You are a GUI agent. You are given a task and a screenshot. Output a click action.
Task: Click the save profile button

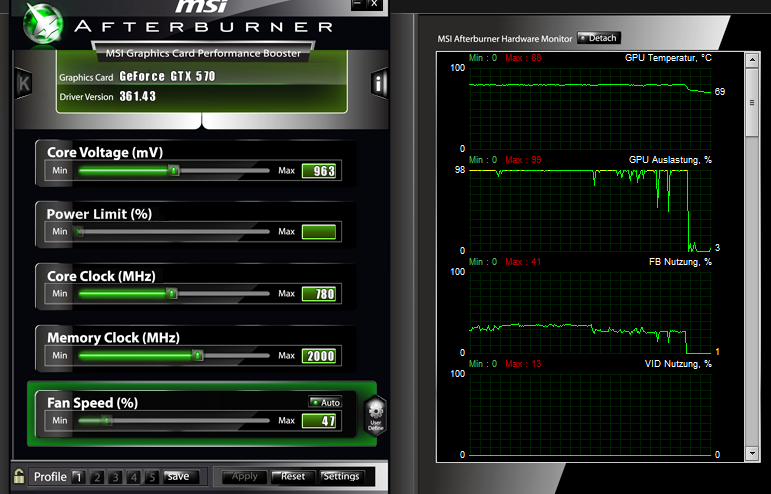181,476
